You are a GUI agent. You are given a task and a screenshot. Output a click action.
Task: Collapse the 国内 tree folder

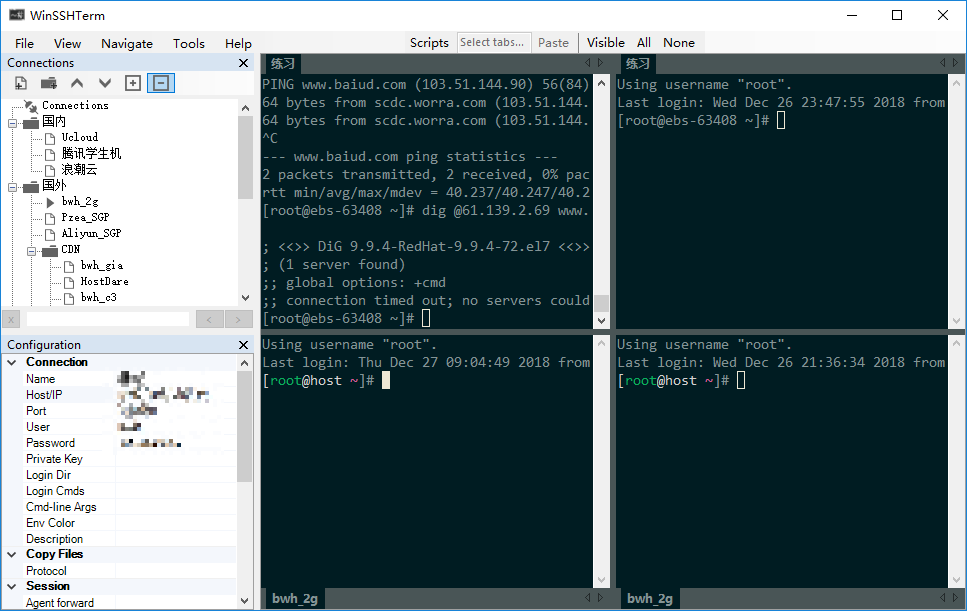pyautogui.click(x=12, y=123)
